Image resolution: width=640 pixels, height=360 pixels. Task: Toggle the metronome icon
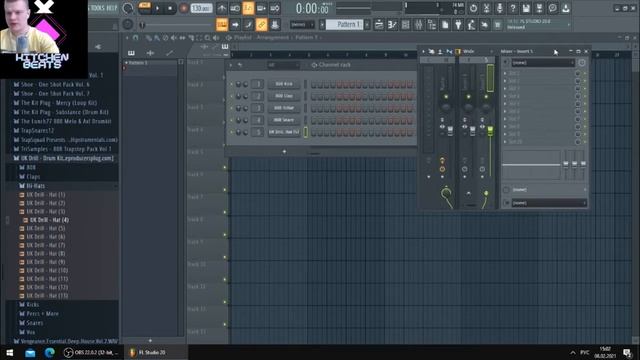[222, 8]
